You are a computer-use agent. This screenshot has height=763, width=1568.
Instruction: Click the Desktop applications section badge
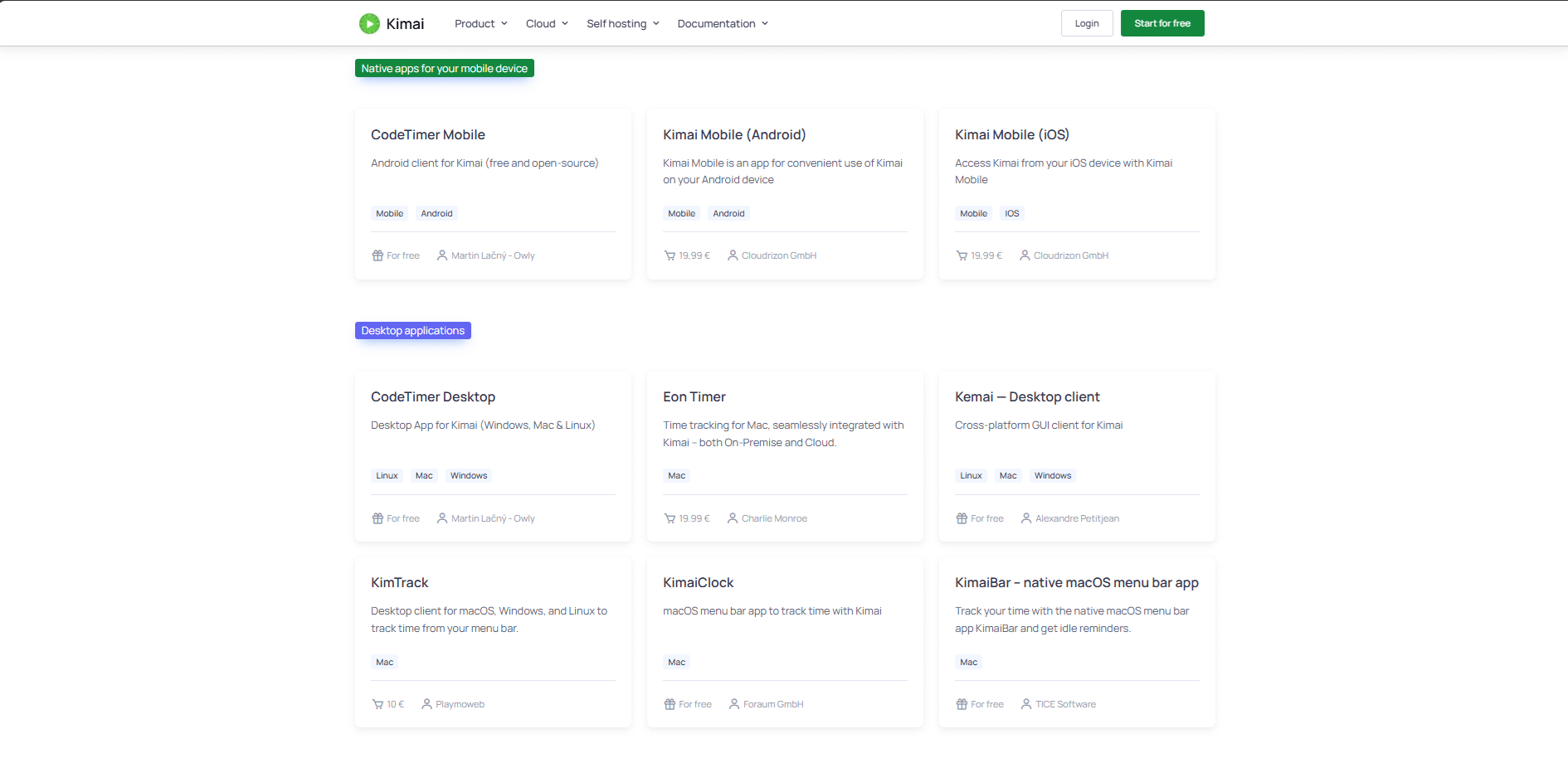(x=412, y=331)
